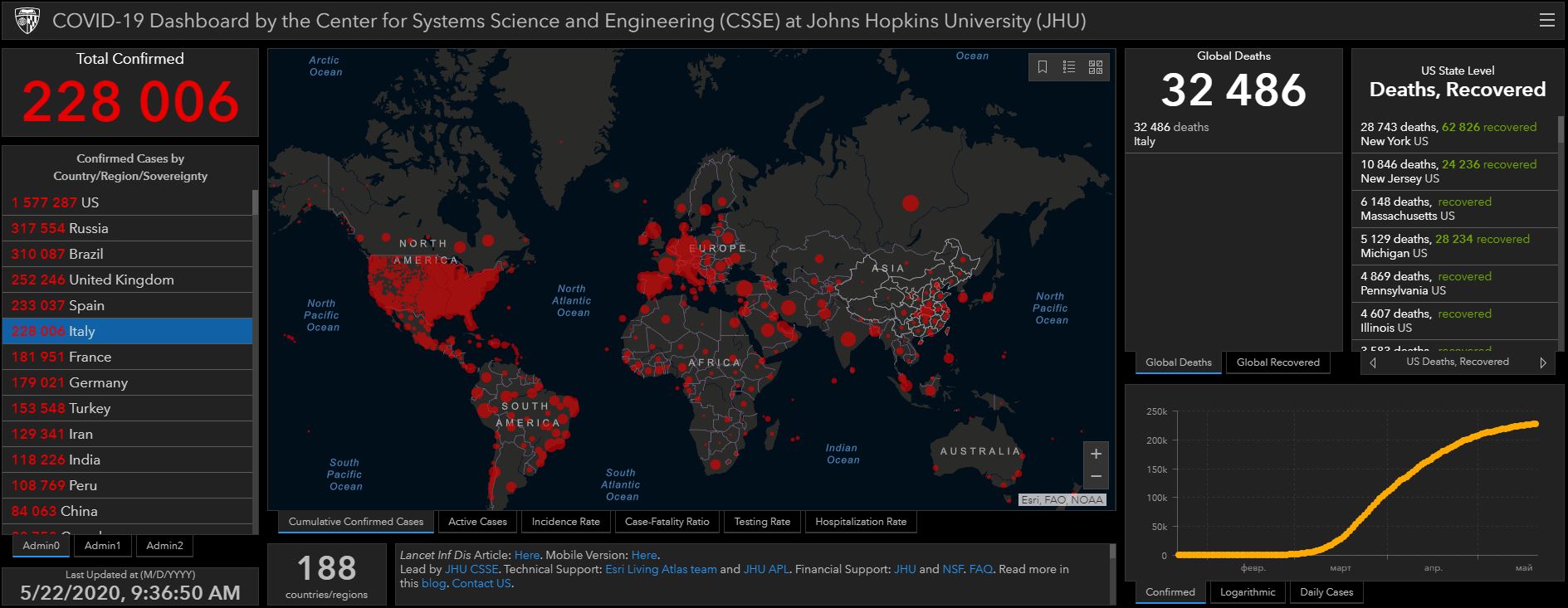Open the JHU CSSE link
Image resolution: width=1568 pixels, height=608 pixels.
471,569
